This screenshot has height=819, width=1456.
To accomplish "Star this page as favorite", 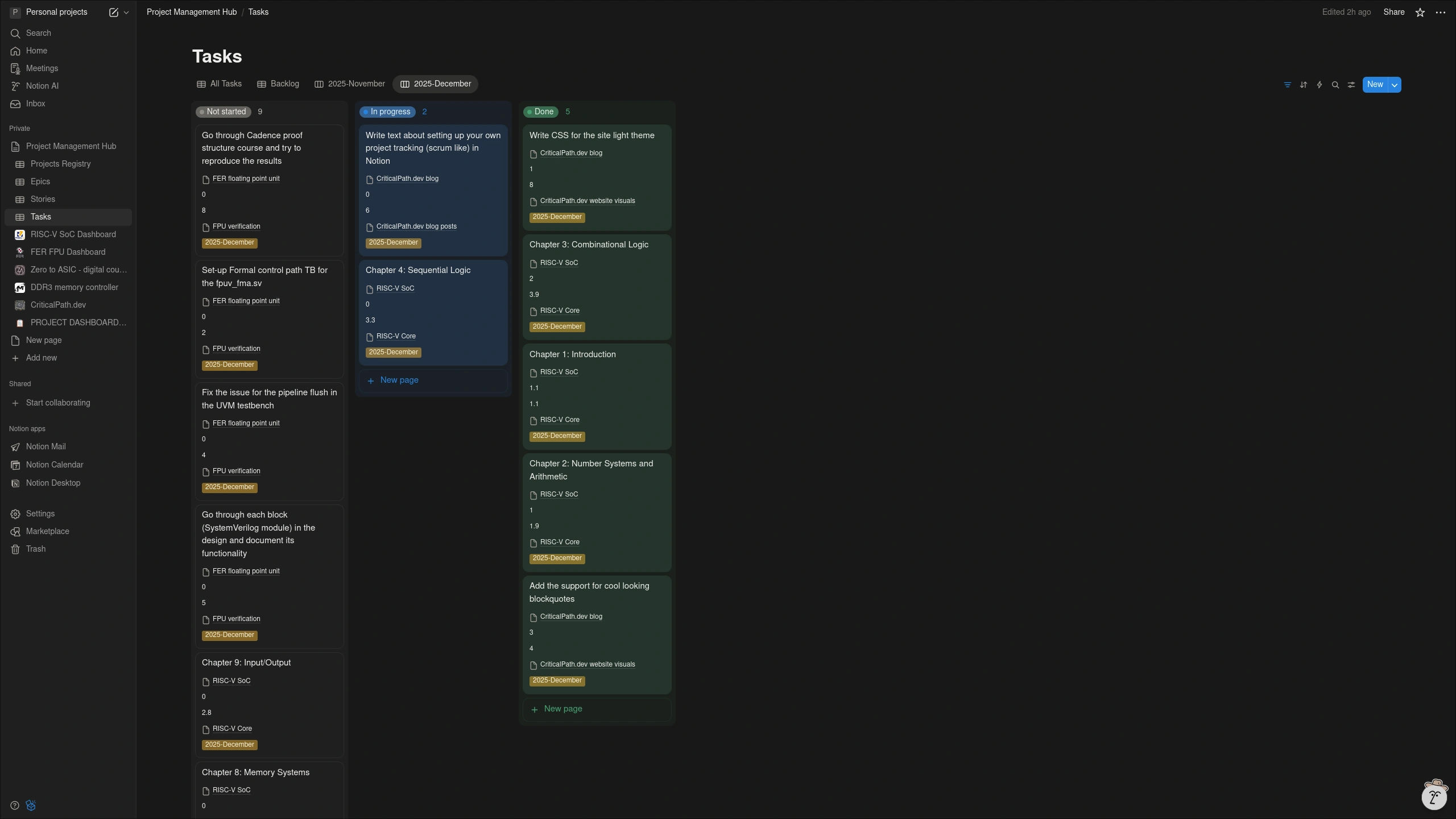I will pos(1420,13).
